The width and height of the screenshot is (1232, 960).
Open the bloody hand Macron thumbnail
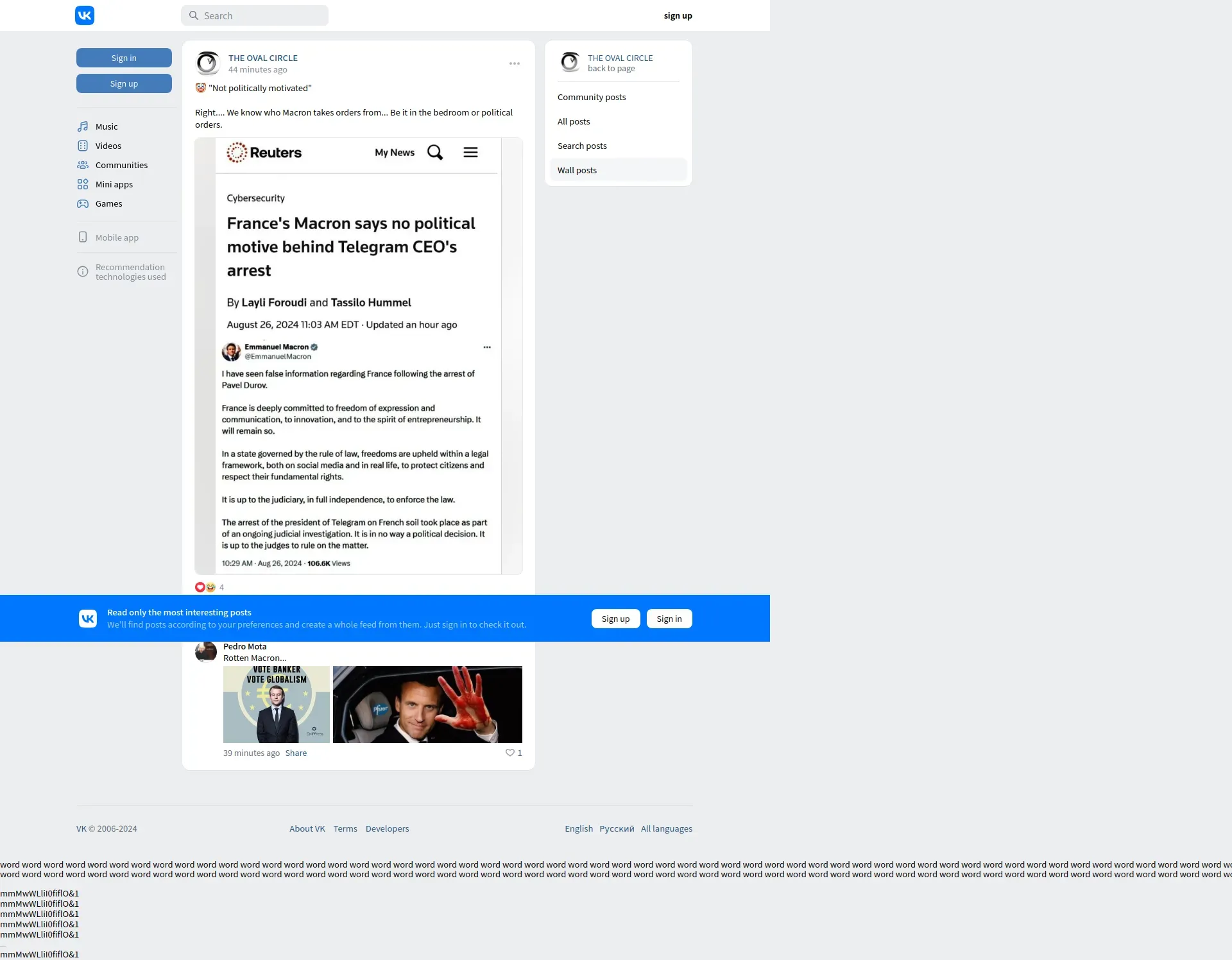[x=427, y=704]
